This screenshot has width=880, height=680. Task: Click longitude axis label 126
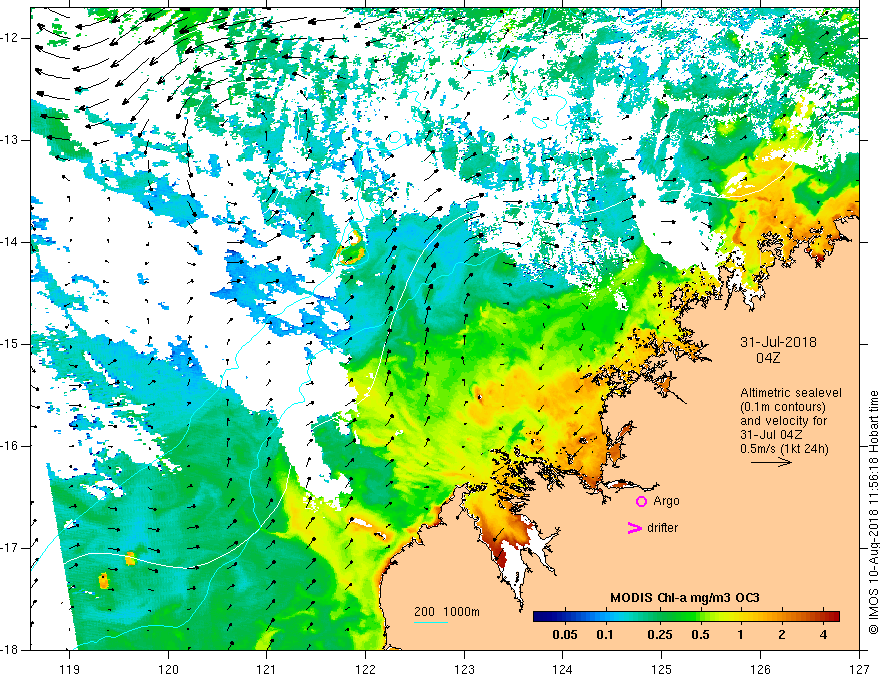point(760,669)
